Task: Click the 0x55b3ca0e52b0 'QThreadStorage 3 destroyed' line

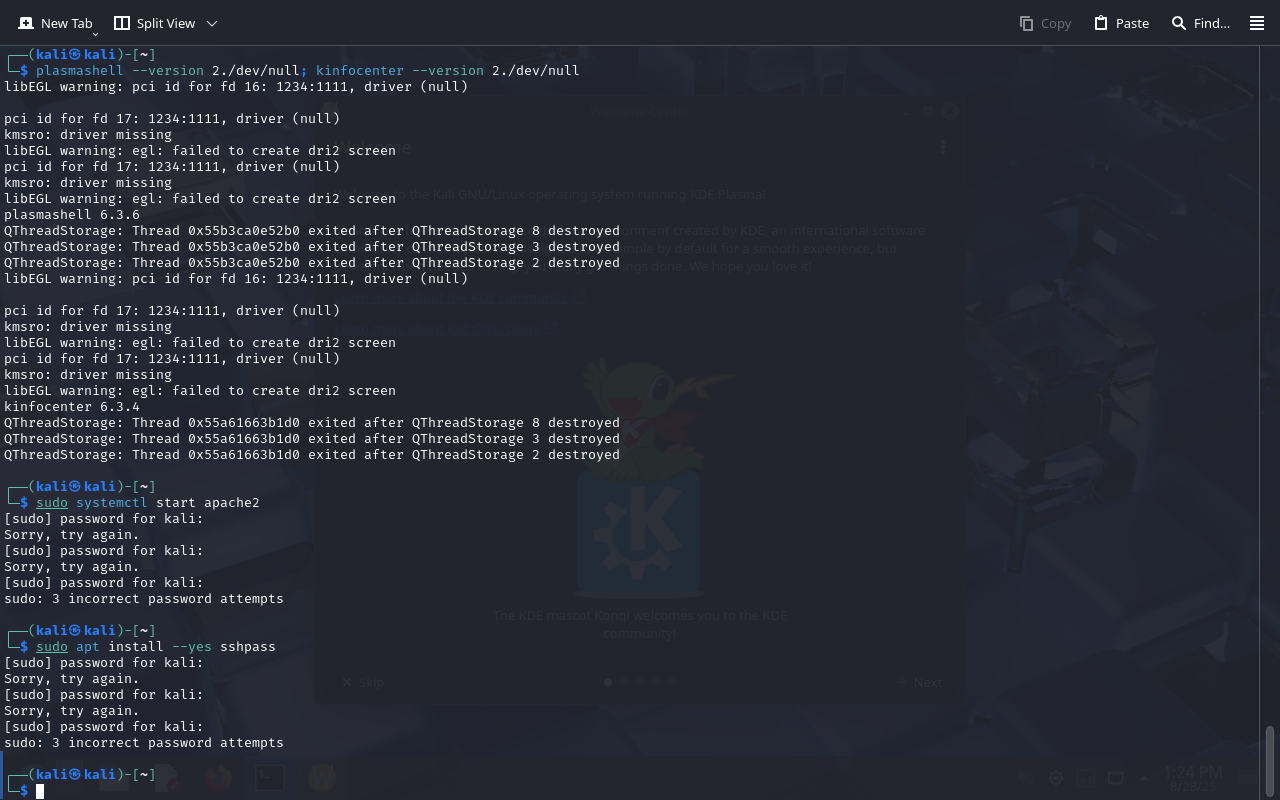Action: [312, 247]
